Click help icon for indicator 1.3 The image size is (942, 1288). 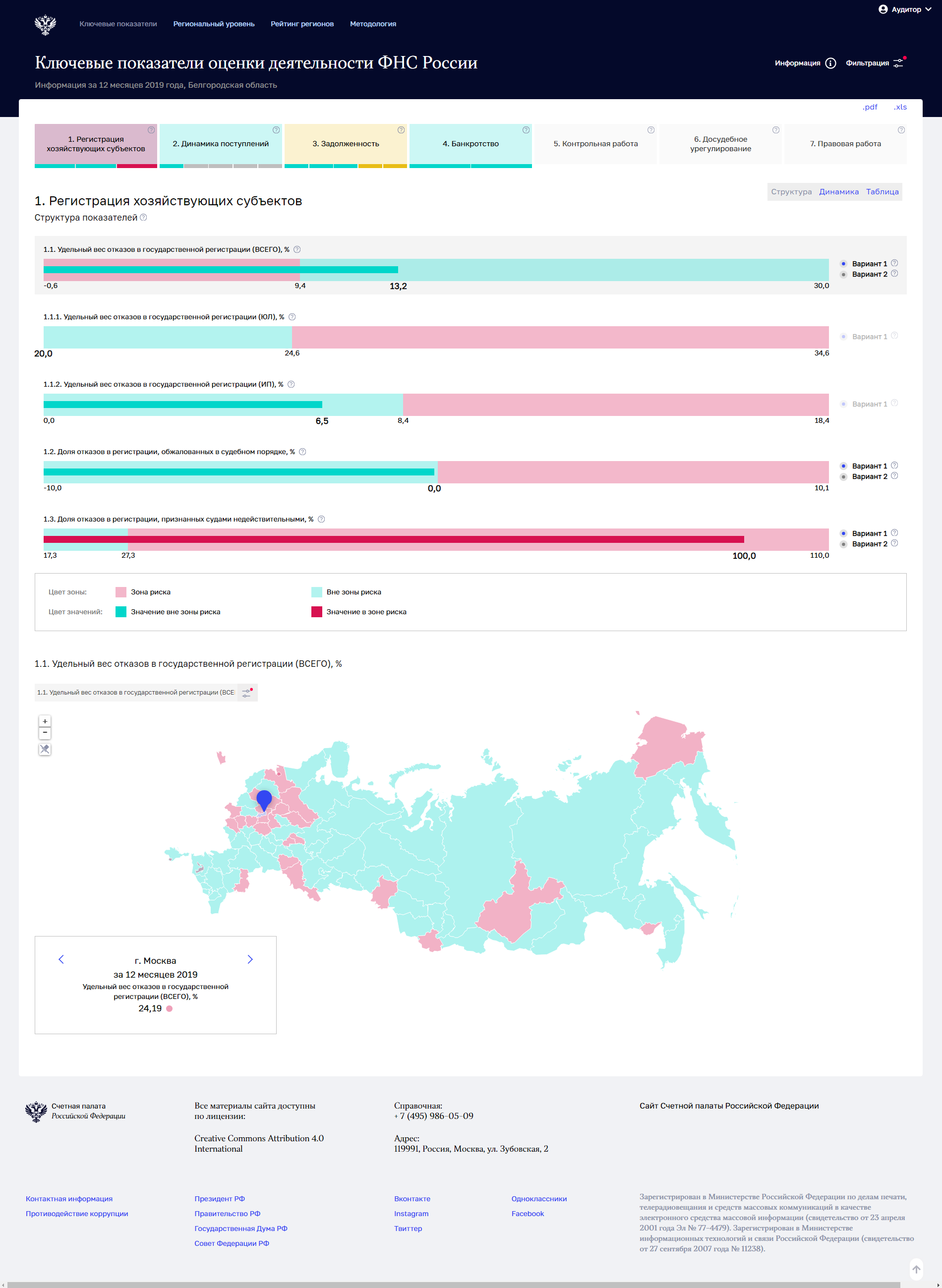point(322,519)
